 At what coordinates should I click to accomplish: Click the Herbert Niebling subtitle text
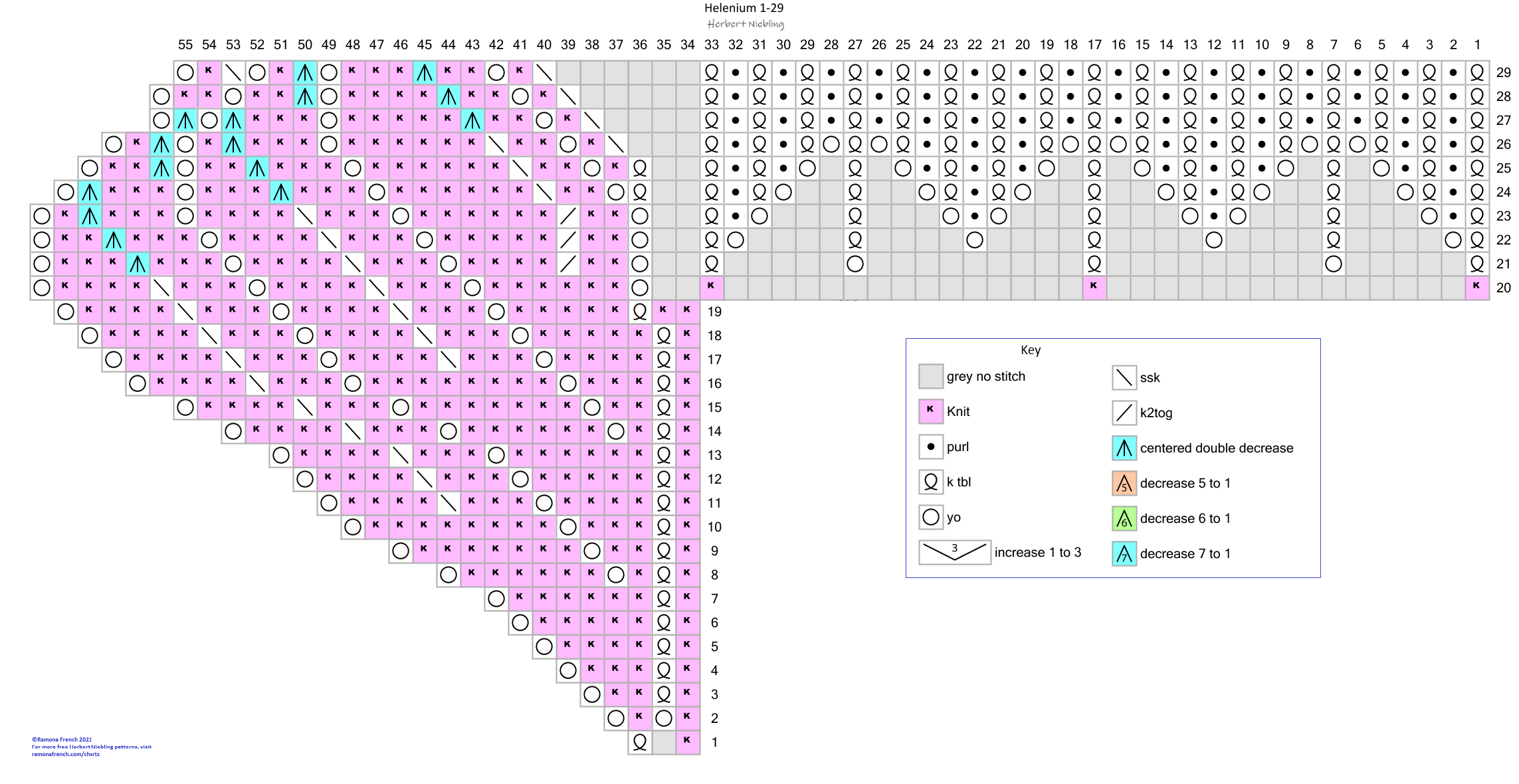click(x=745, y=24)
